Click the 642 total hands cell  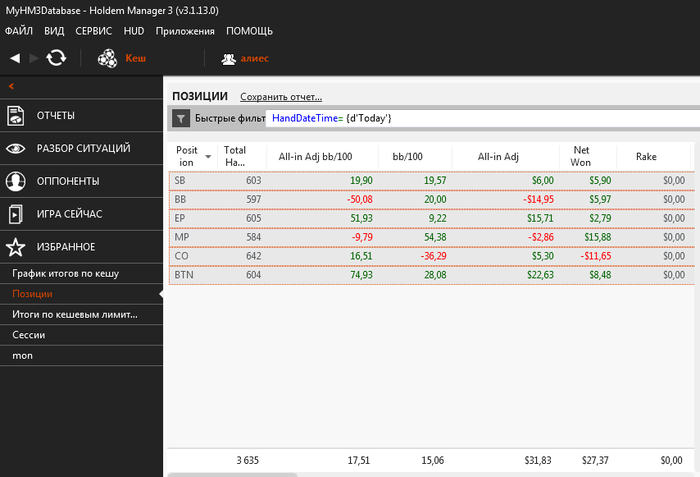pos(254,256)
